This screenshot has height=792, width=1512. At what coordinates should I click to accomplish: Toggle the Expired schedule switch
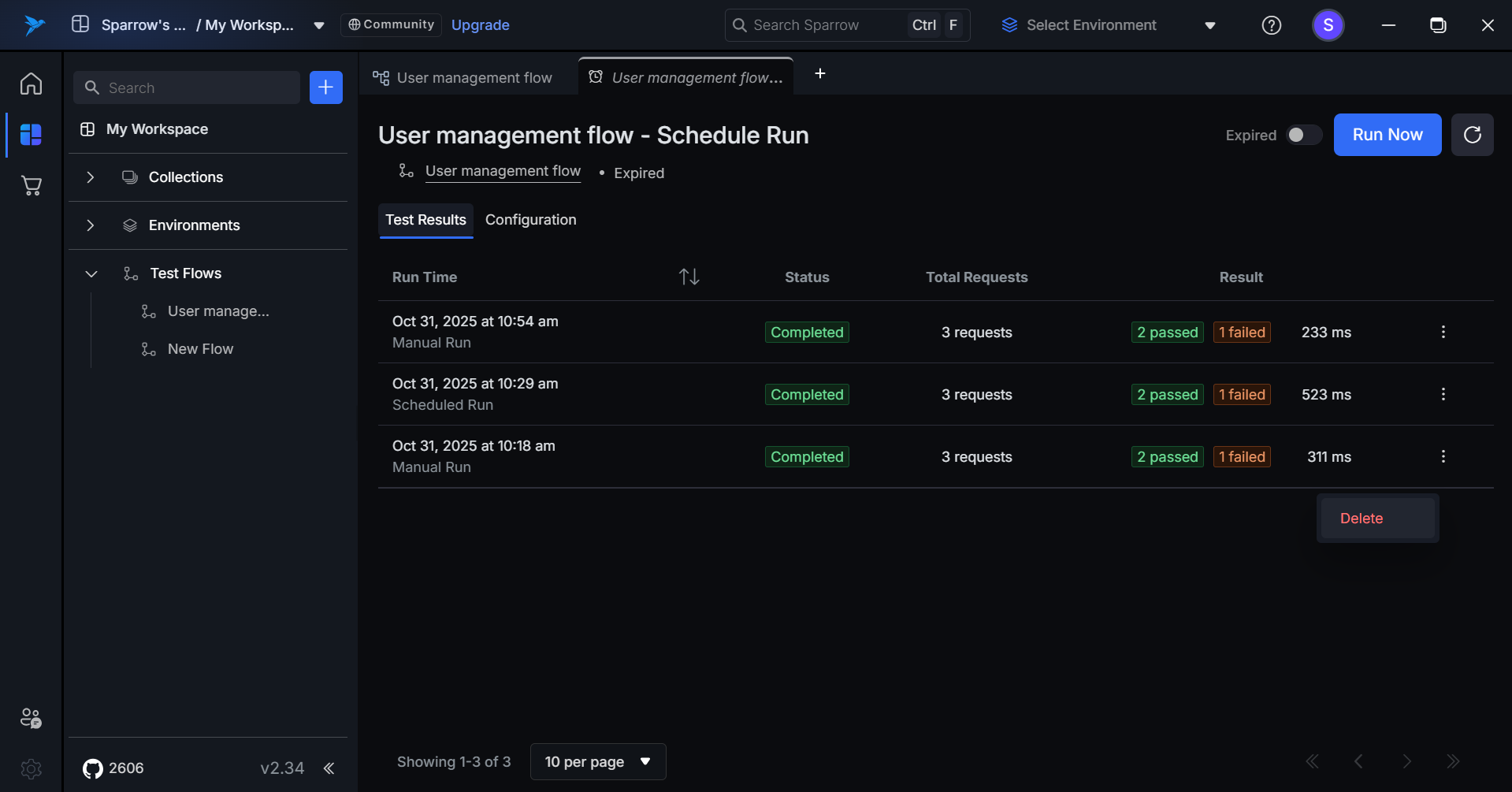(x=1303, y=135)
